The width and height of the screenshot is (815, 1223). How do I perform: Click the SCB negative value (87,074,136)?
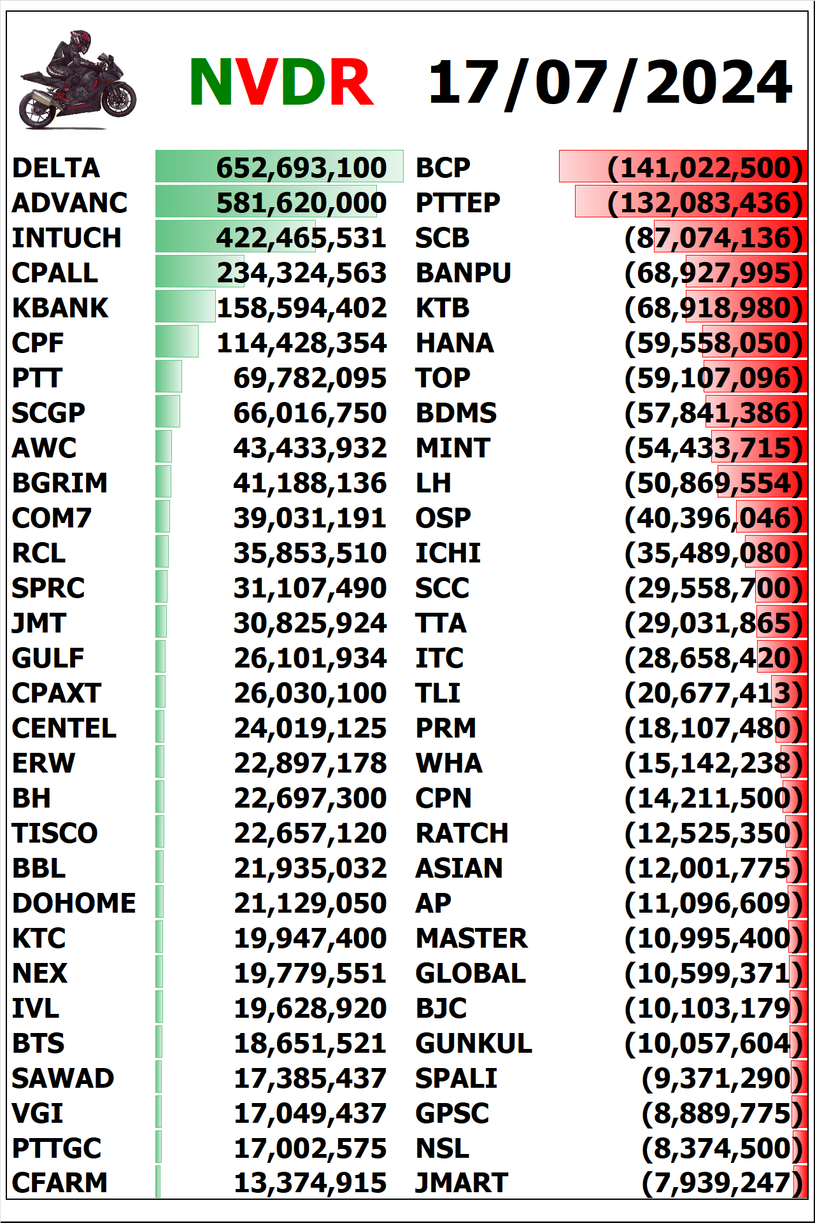click(714, 238)
